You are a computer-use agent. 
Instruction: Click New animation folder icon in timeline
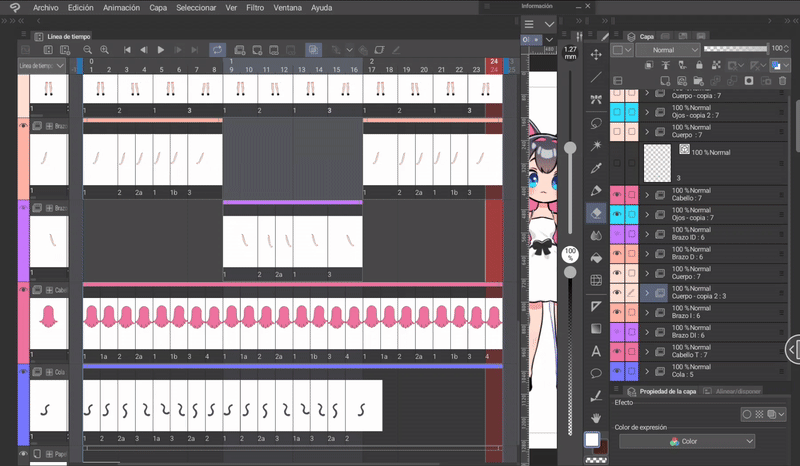pyautogui.click(x=240, y=50)
